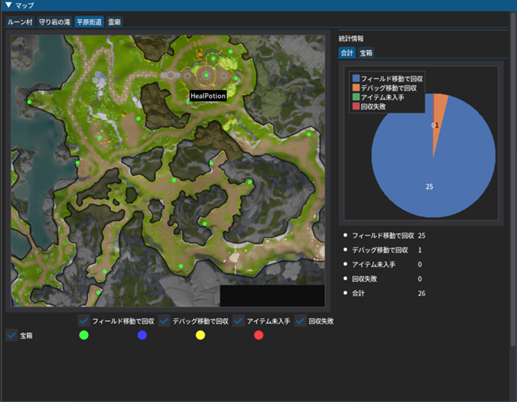The image size is (517, 402).
Task: Select the green marker in the circular plaza center
Action: (206, 75)
